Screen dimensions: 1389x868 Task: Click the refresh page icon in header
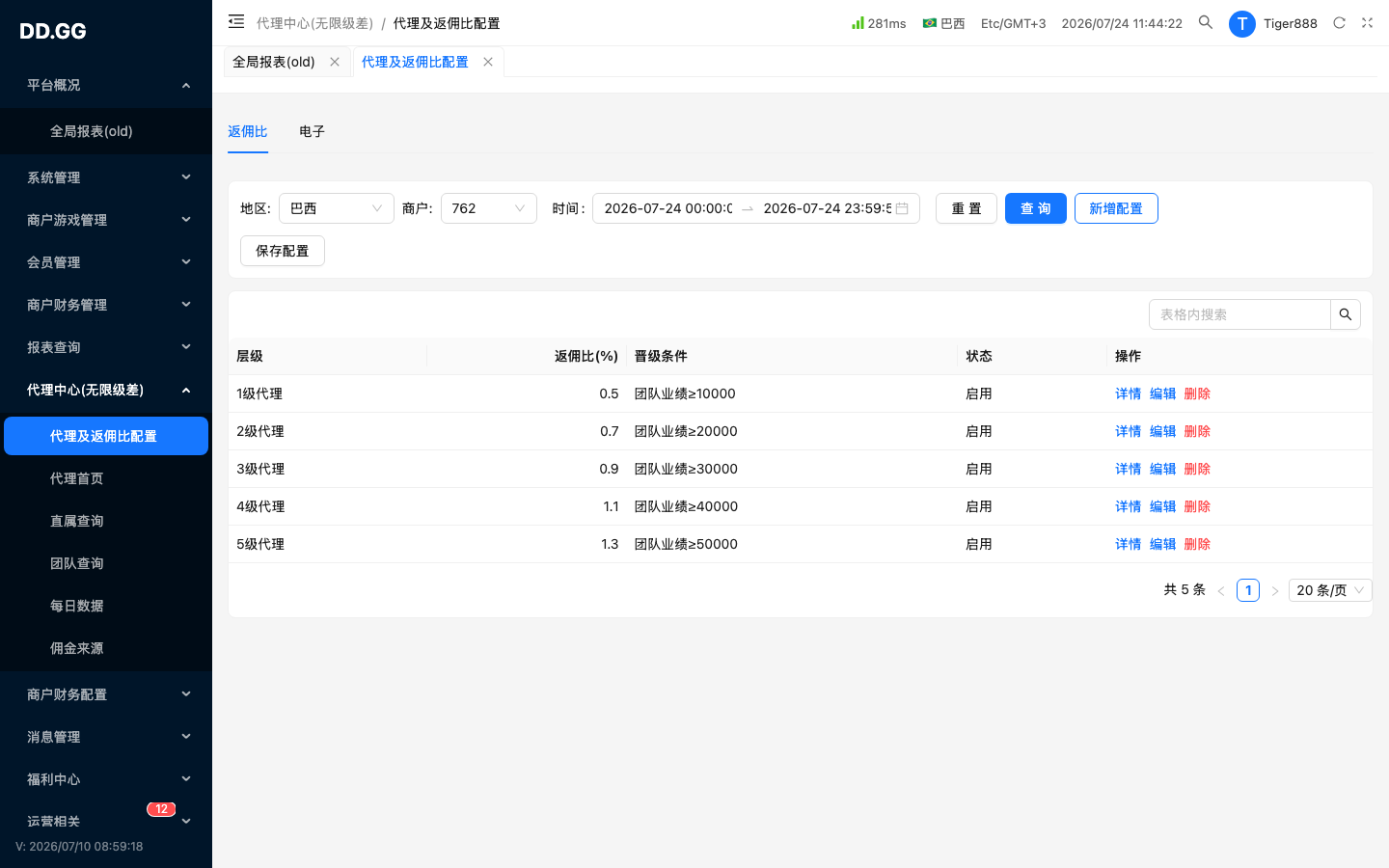[x=1339, y=22]
